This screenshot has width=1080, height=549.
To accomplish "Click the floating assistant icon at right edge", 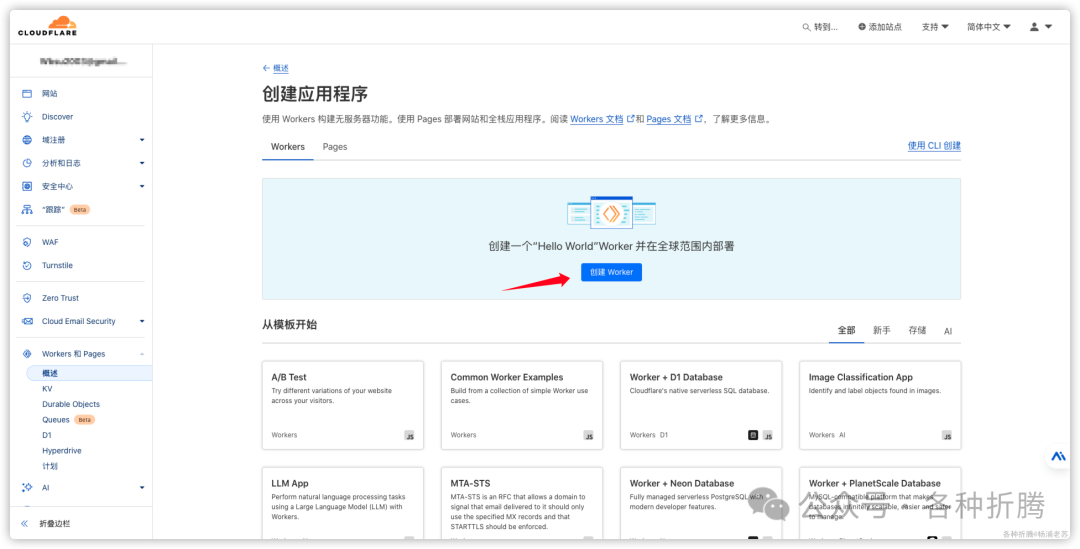I will (1058, 457).
